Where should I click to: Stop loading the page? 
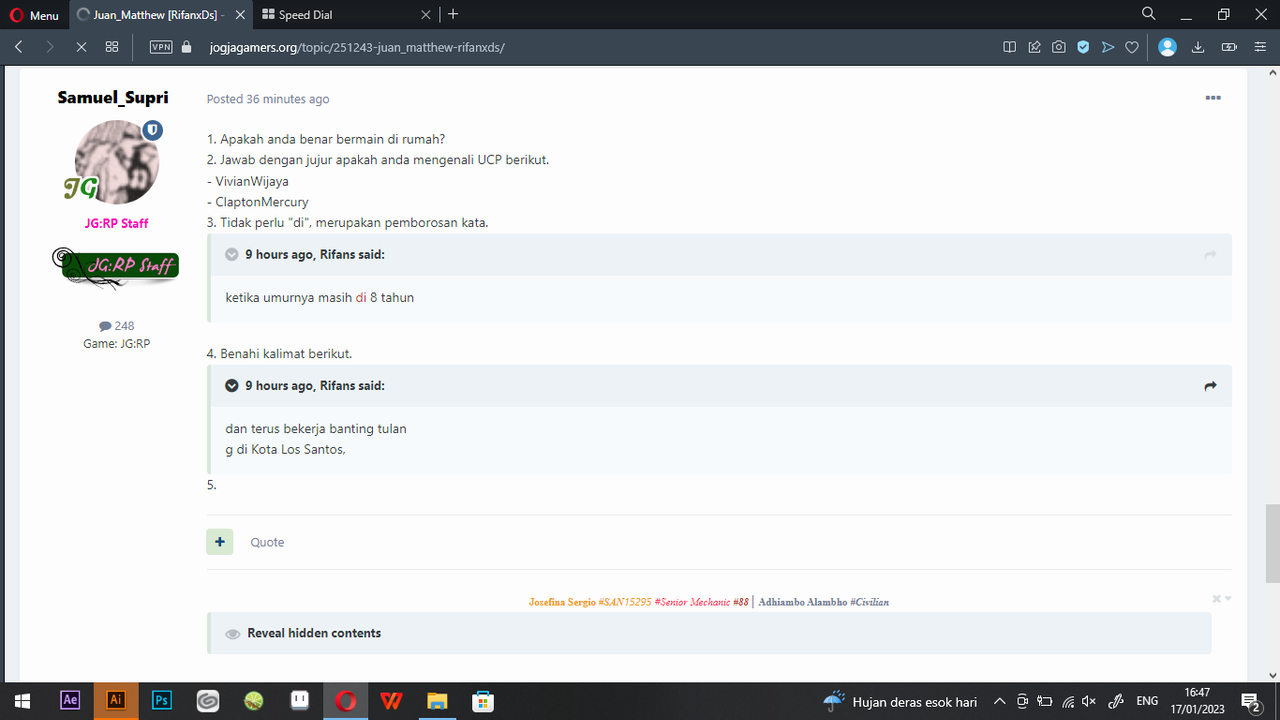[81, 47]
